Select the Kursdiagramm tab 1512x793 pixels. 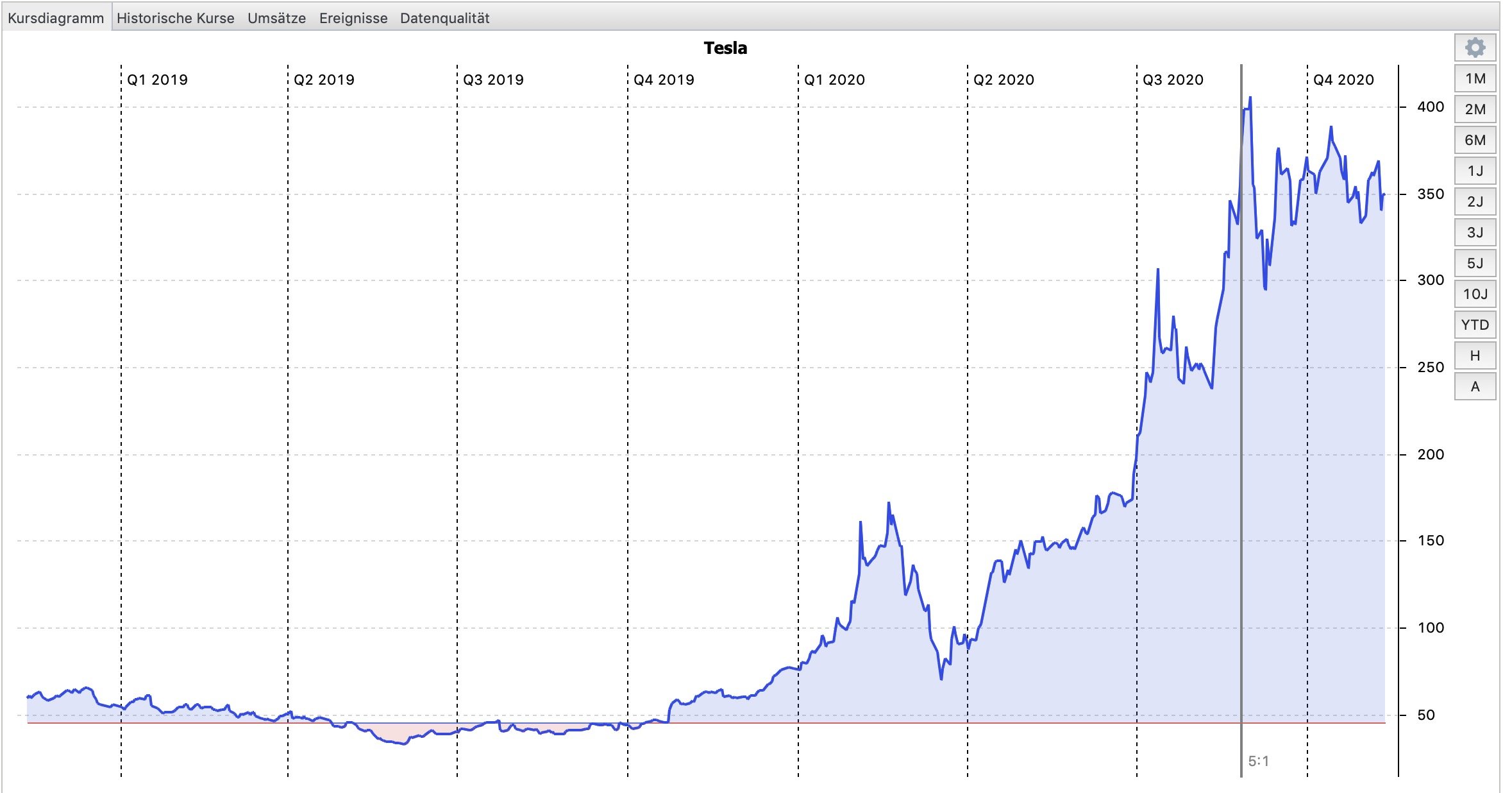point(56,18)
